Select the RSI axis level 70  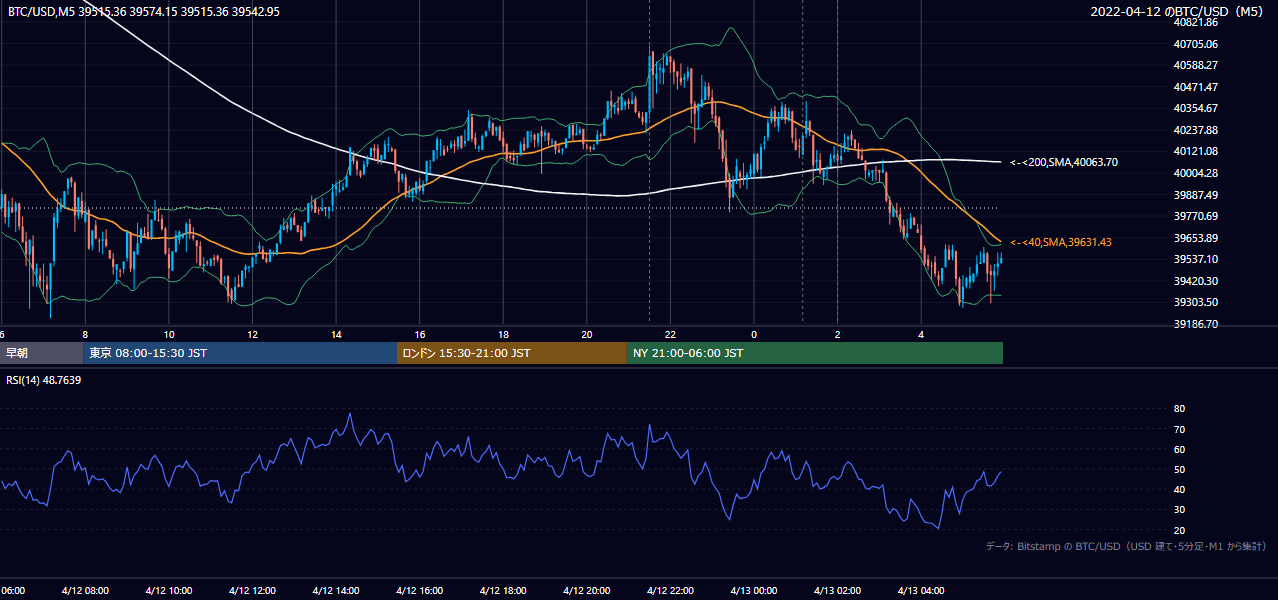(1179, 430)
